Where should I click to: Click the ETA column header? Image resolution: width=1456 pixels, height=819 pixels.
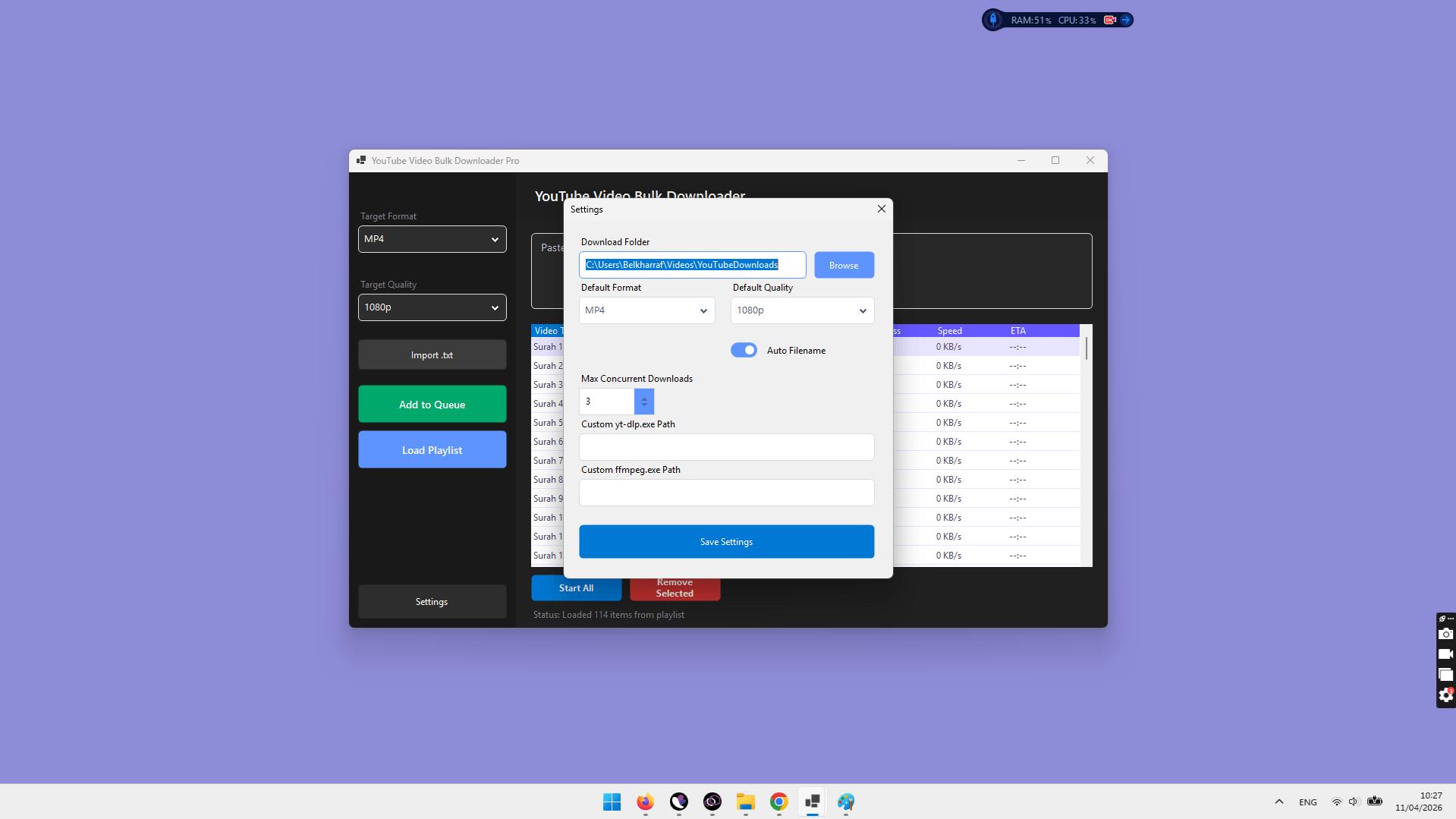coord(1017,331)
